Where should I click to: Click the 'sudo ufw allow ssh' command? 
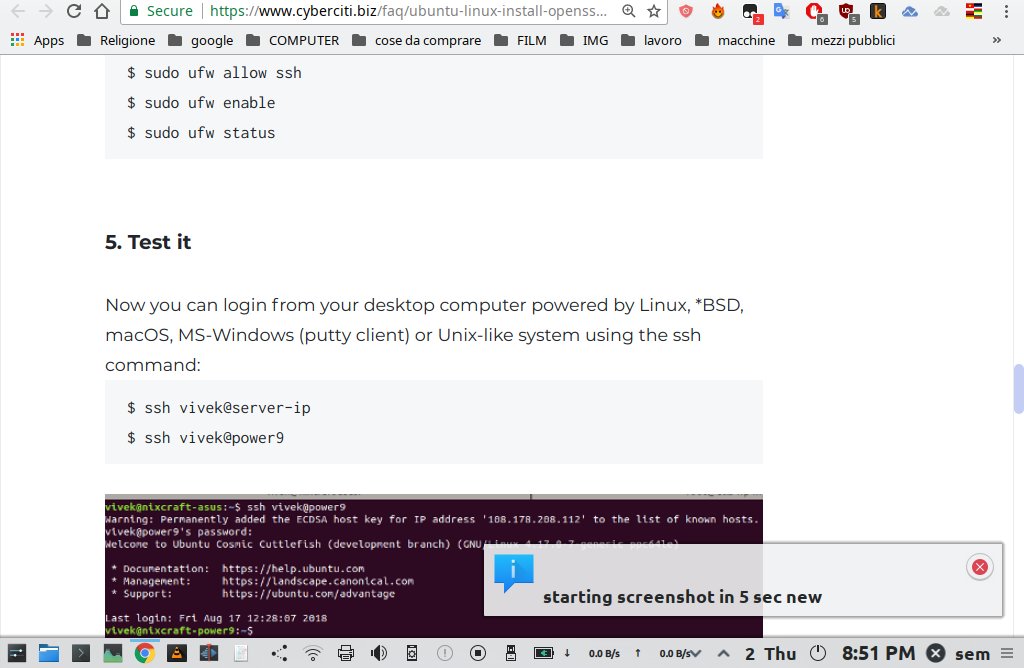tap(214, 72)
